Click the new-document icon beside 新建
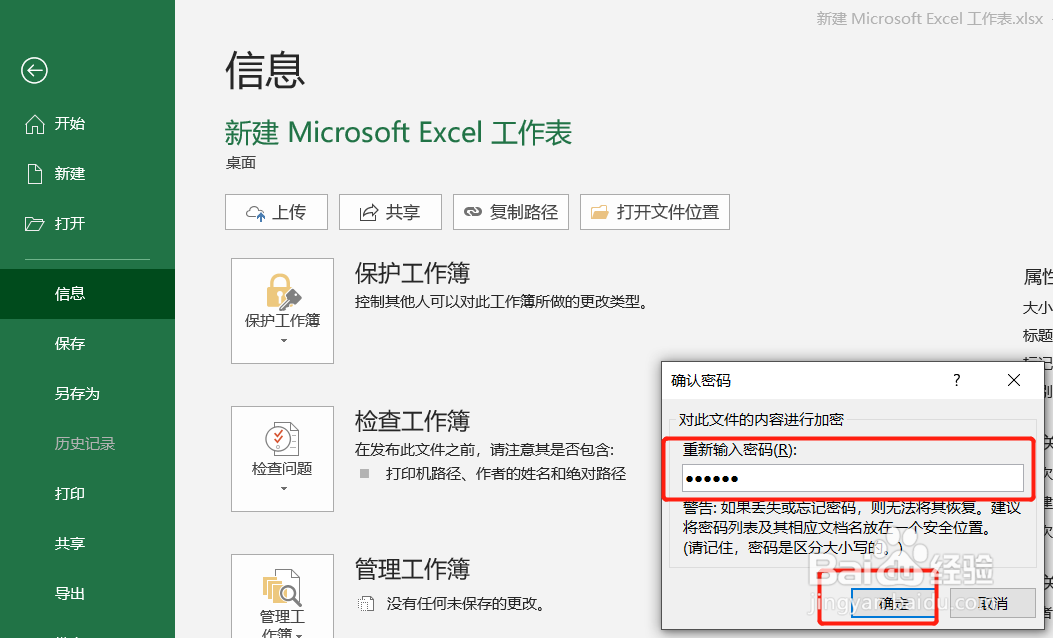The width and height of the screenshot is (1053, 638). (35, 173)
